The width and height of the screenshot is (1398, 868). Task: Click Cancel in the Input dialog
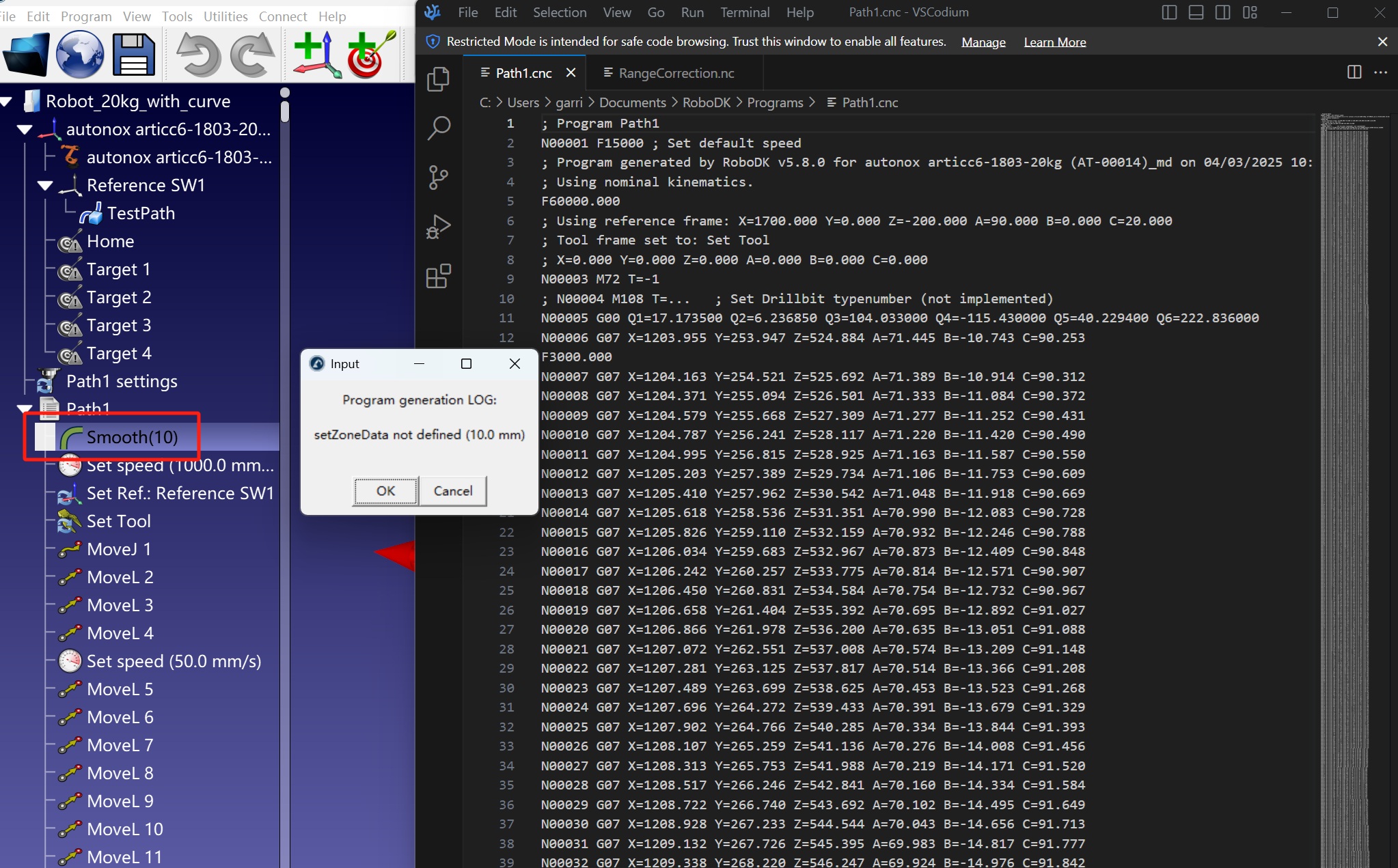tap(453, 491)
